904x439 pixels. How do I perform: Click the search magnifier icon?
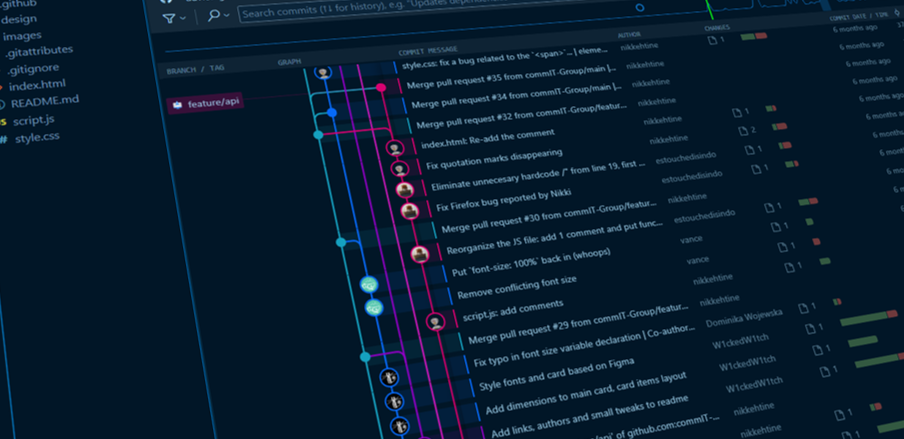[213, 16]
